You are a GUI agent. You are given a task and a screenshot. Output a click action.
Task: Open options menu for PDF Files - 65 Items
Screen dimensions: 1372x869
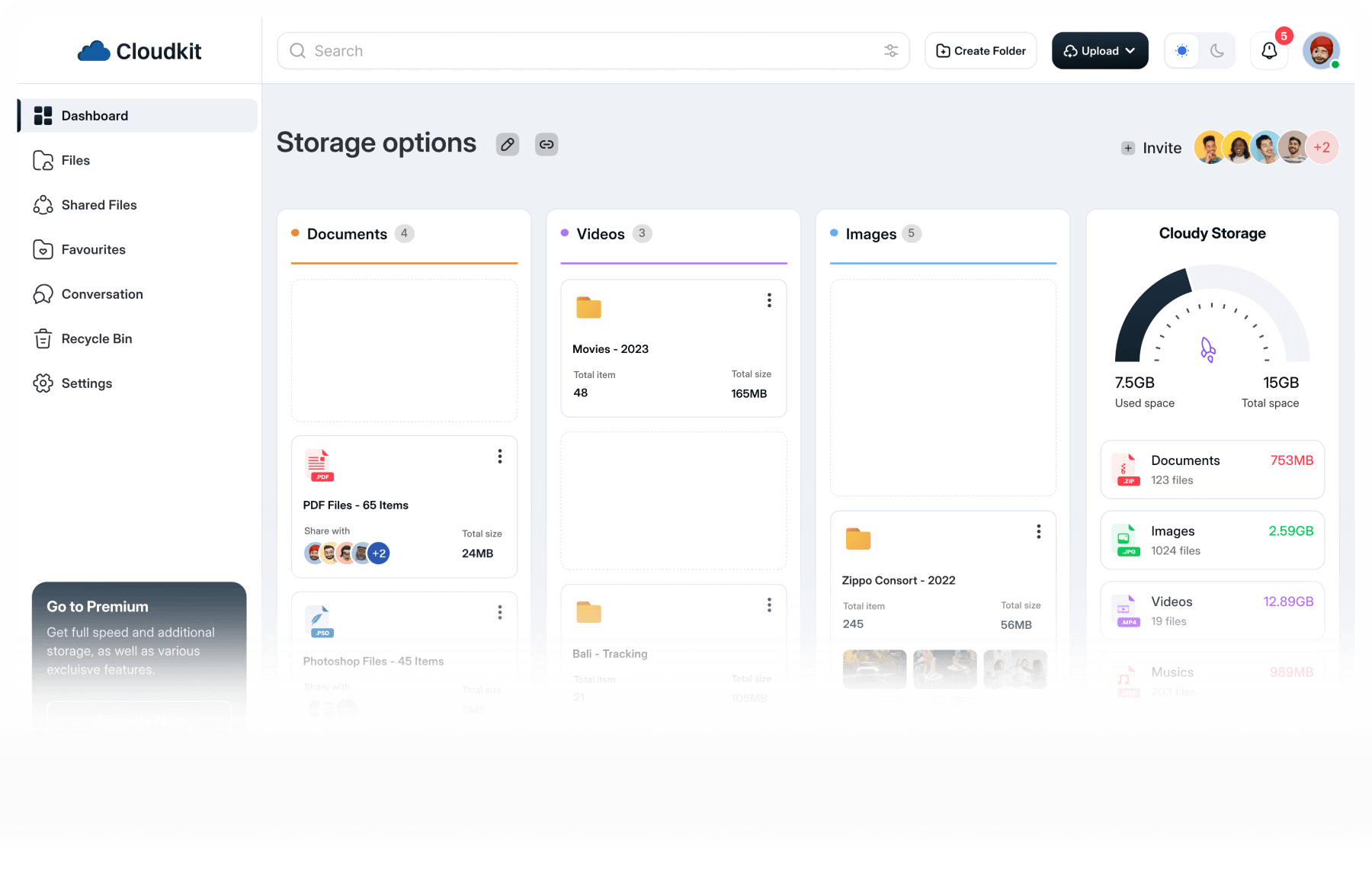pyautogui.click(x=500, y=456)
